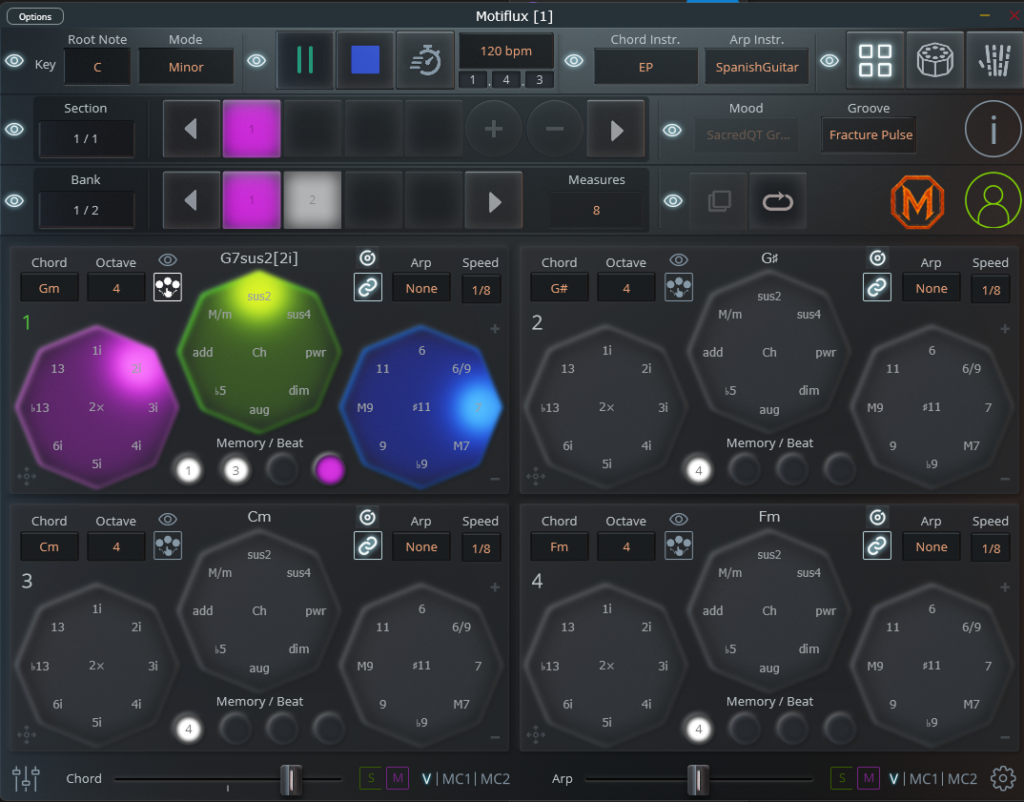
Task: Toggle the Key row eye visibility
Action: [x=15, y=61]
